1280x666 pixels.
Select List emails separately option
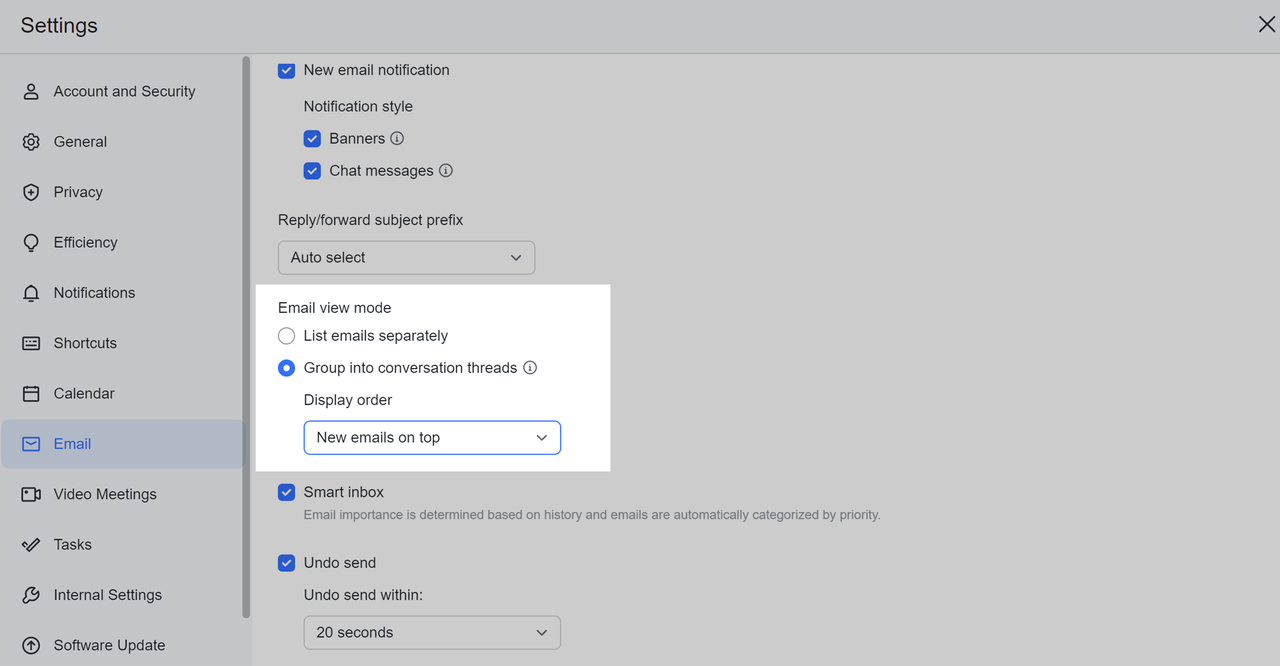click(287, 336)
